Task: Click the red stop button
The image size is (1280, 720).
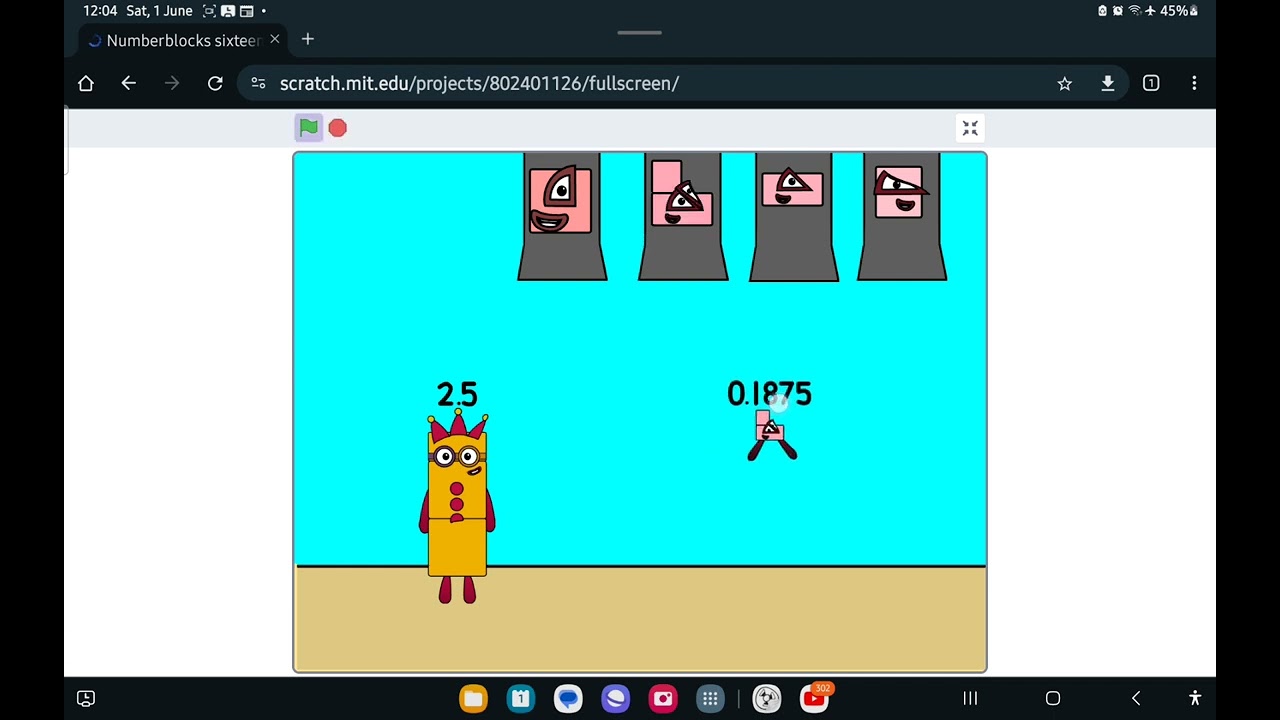Action: (338, 128)
